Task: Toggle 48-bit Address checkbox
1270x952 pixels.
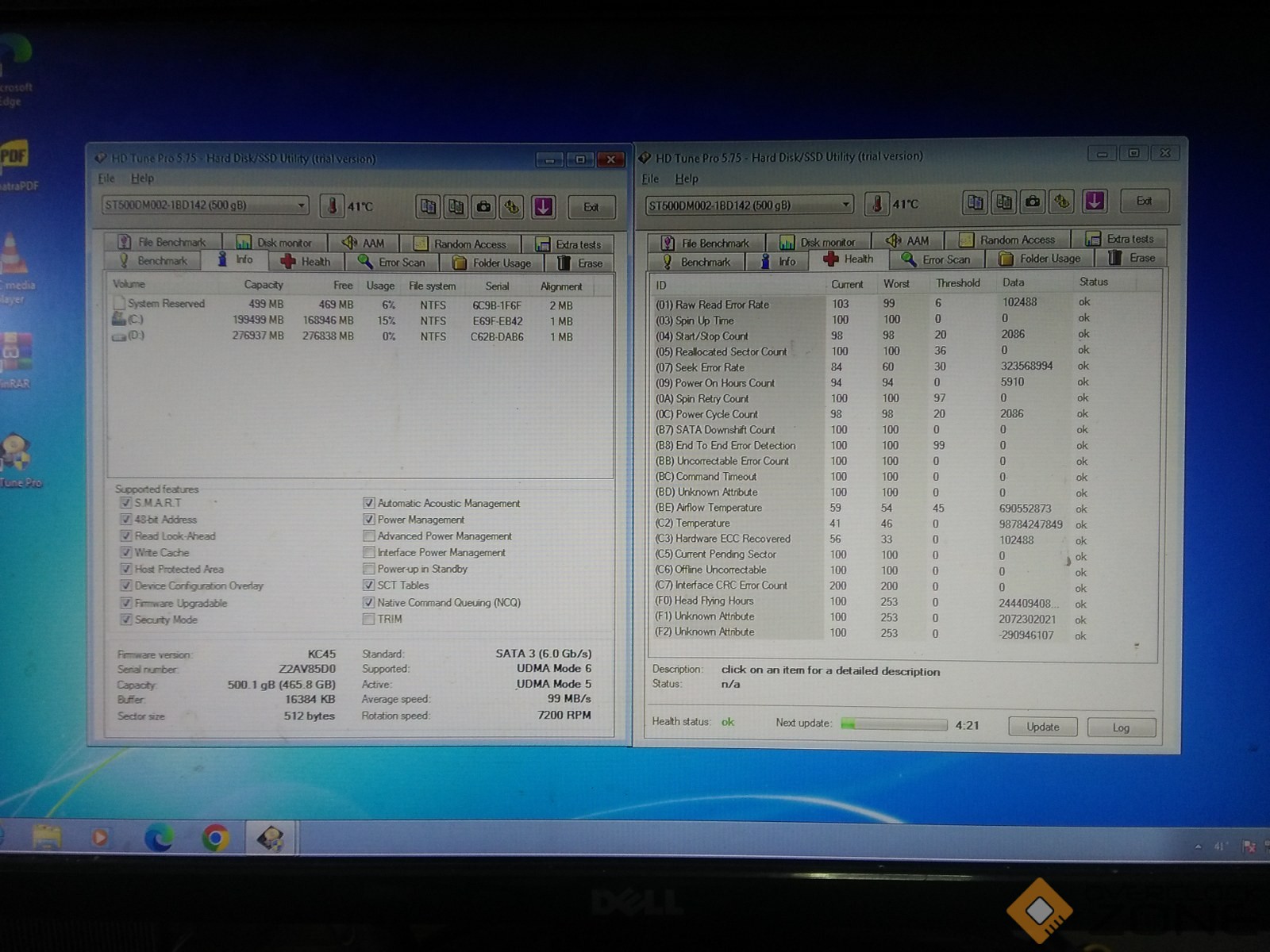Action: coord(125,520)
